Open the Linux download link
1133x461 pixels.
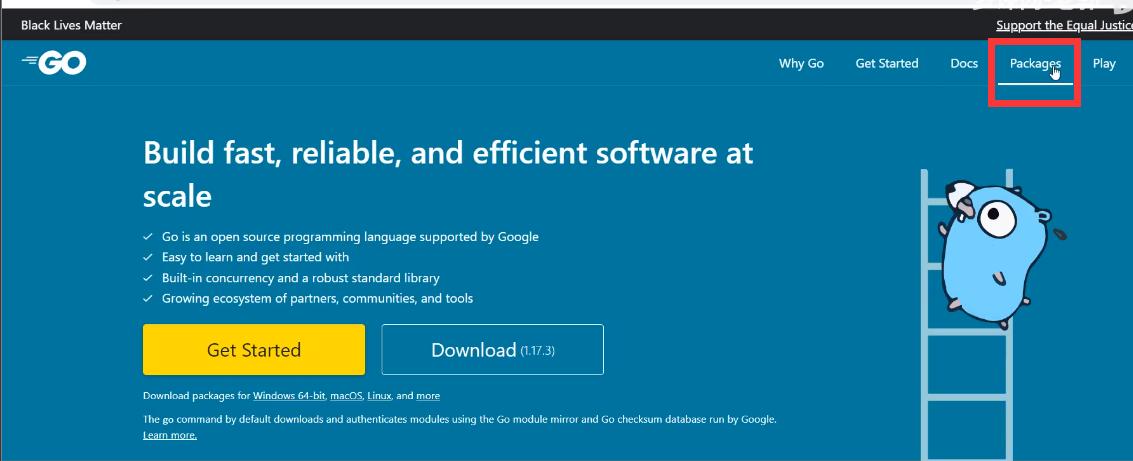(x=379, y=396)
